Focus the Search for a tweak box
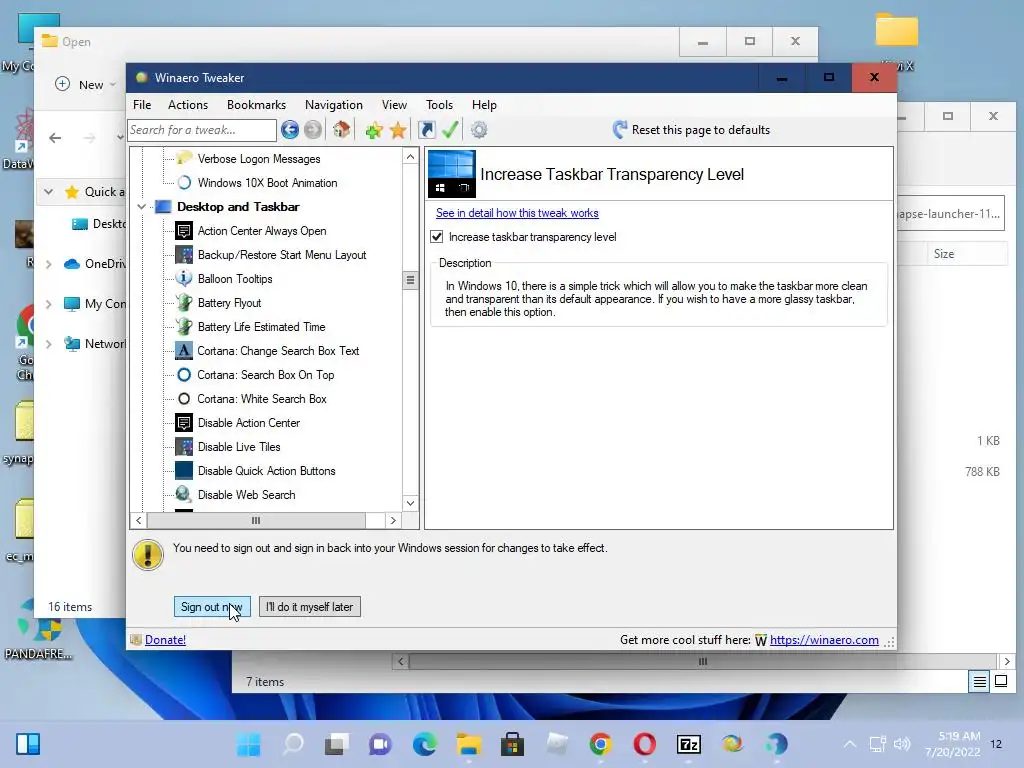Viewport: 1024px width, 768px height. tap(202, 130)
